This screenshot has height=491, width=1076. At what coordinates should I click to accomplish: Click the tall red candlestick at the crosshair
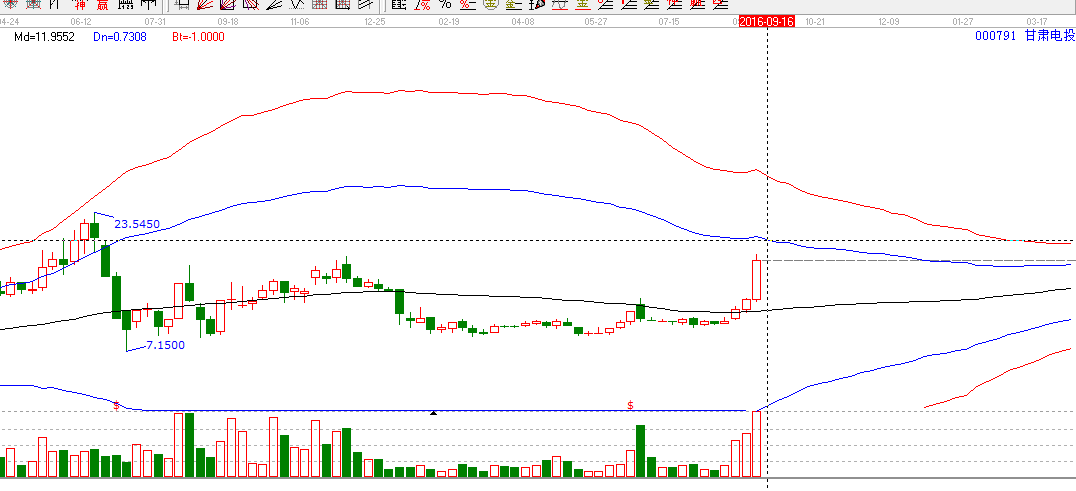757,280
